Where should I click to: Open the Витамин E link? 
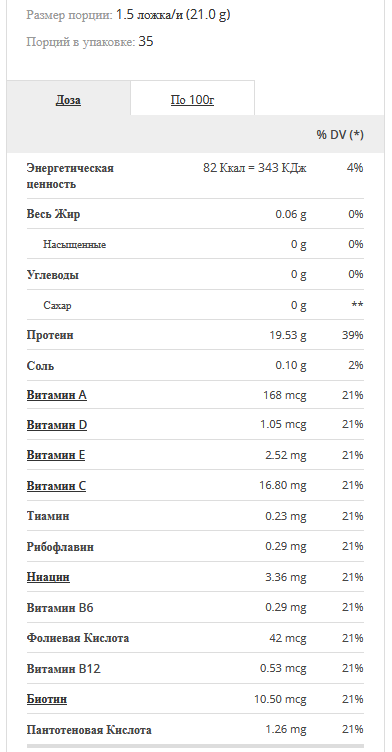pyautogui.click(x=56, y=455)
